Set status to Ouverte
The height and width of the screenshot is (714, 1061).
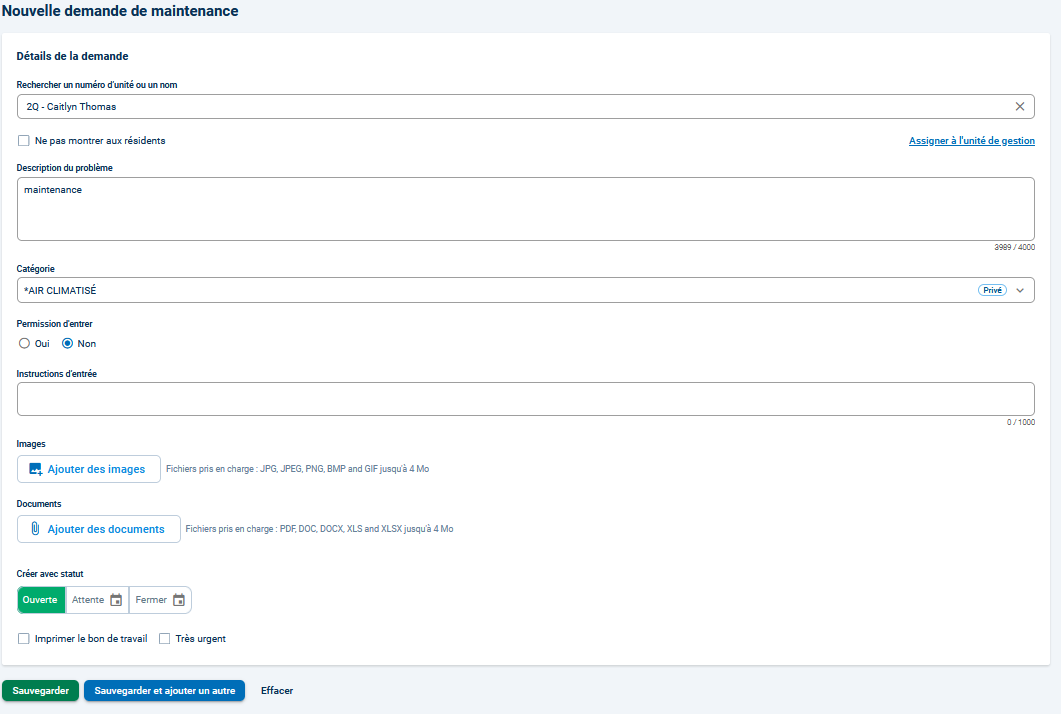click(x=41, y=600)
